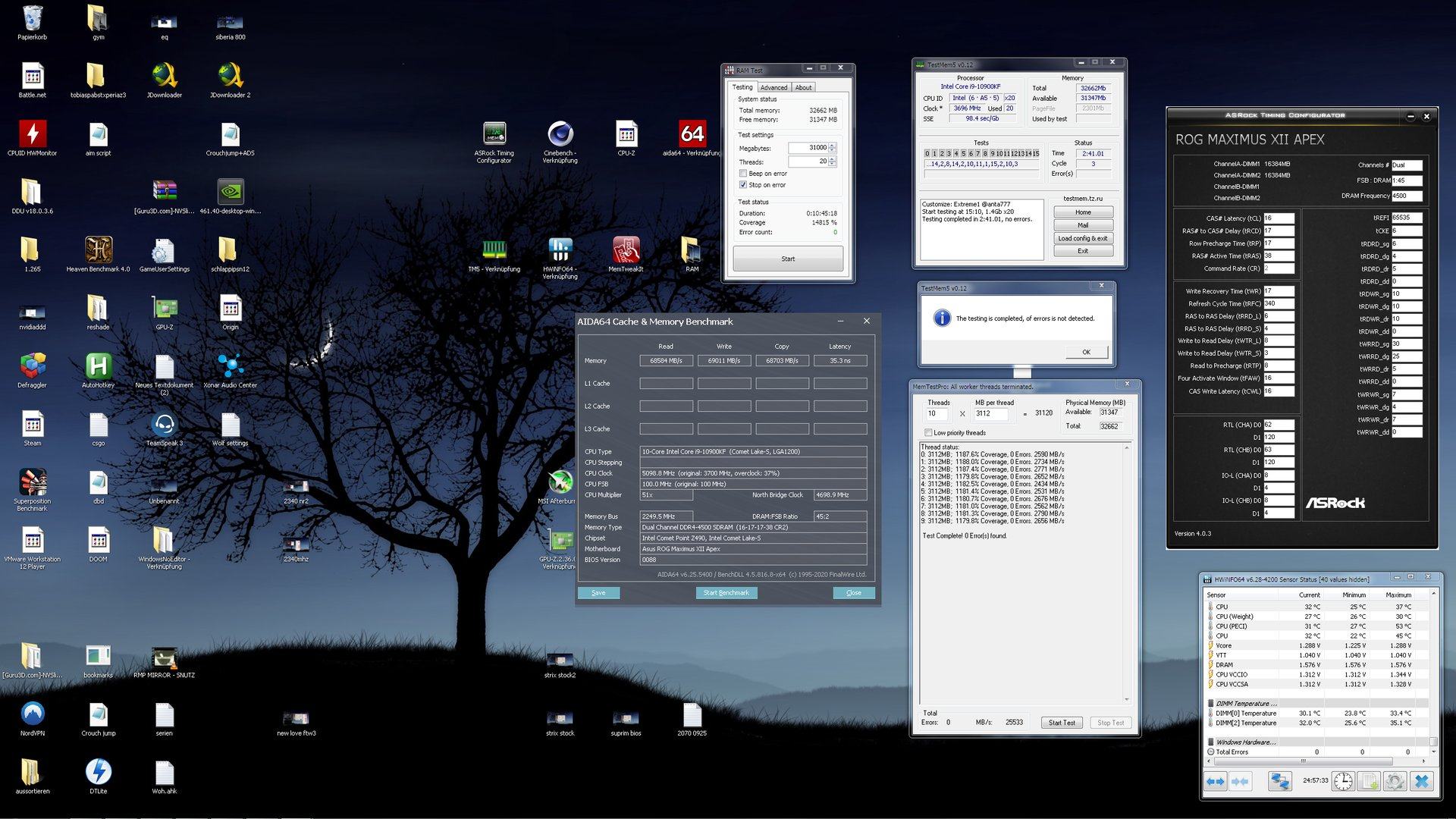Click Load config & exit button
The height and width of the screenshot is (819, 1456).
pyautogui.click(x=1082, y=238)
